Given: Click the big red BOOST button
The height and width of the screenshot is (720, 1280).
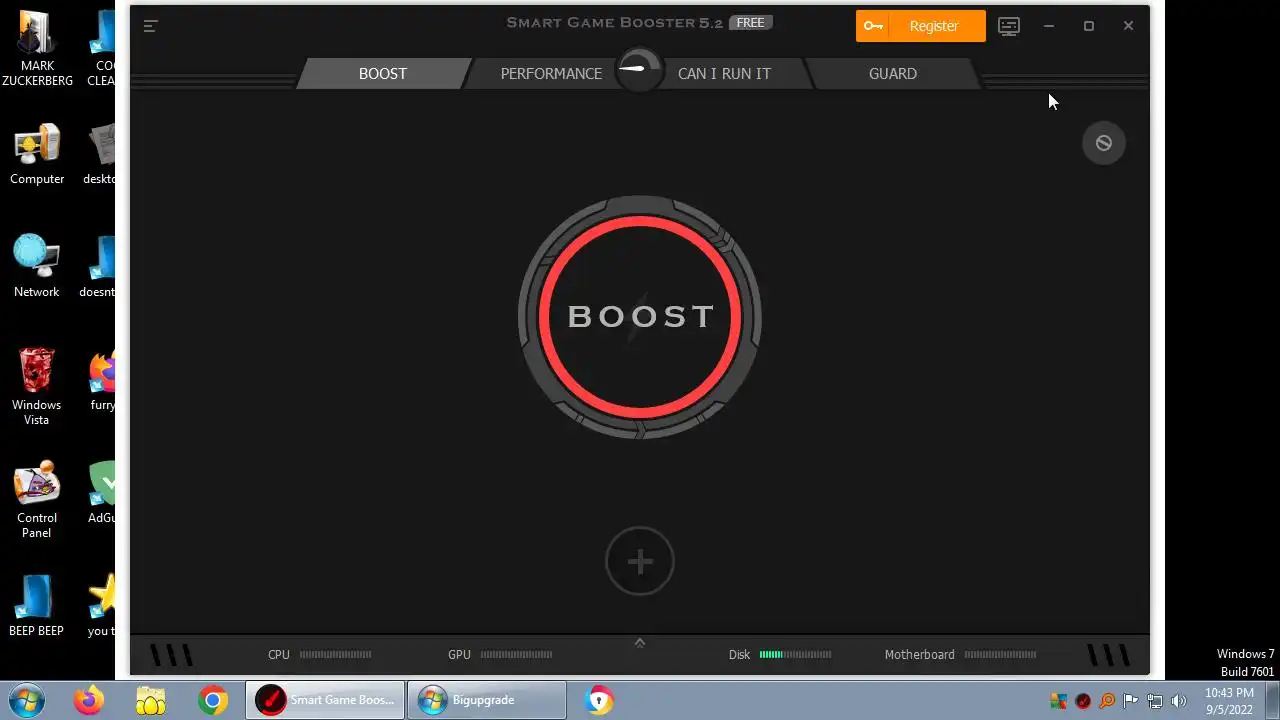Looking at the screenshot, I should (x=640, y=317).
